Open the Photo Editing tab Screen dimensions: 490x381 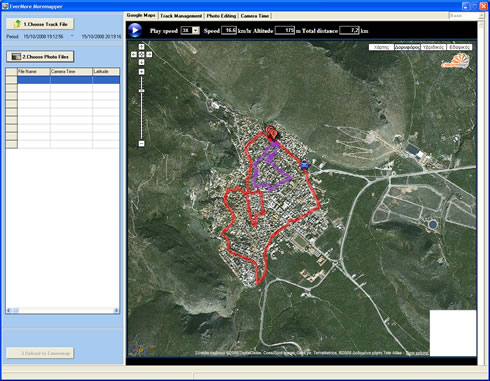tap(221, 16)
